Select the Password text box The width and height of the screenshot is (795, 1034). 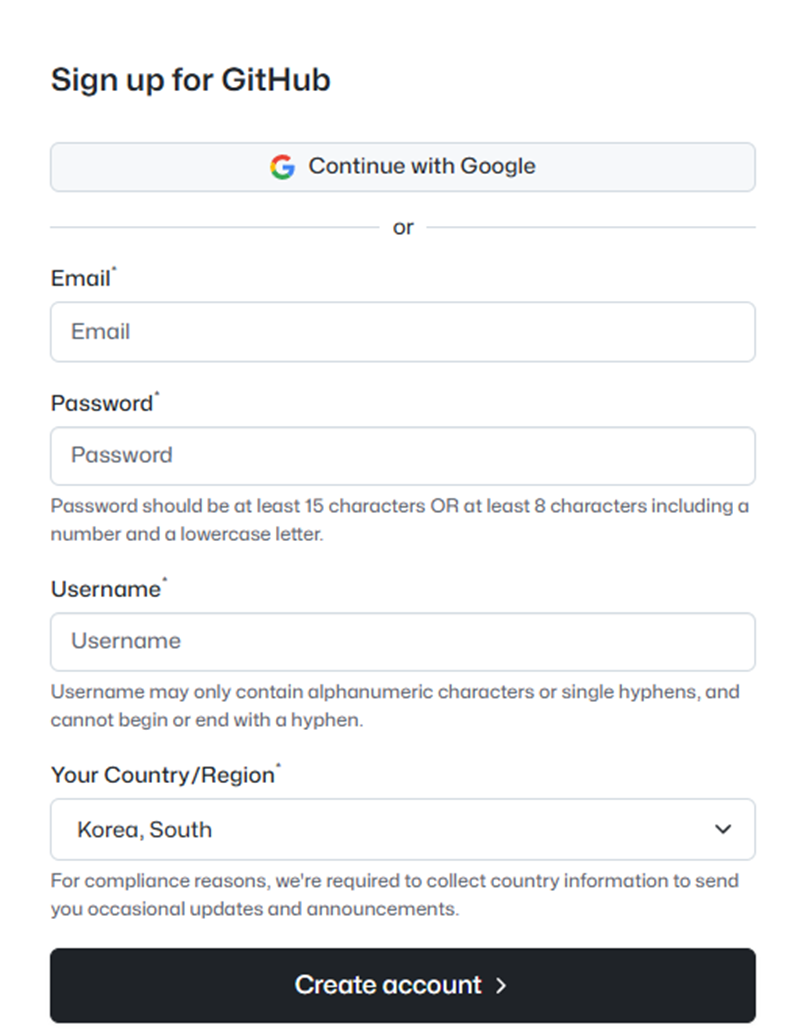403,456
